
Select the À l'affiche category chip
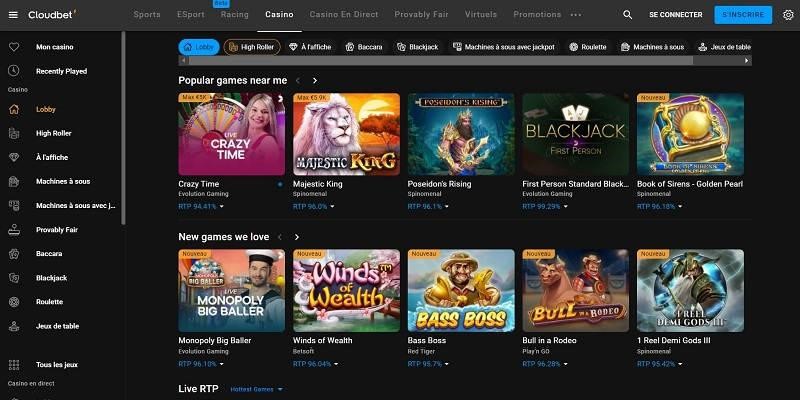click(x=310, y=47)
